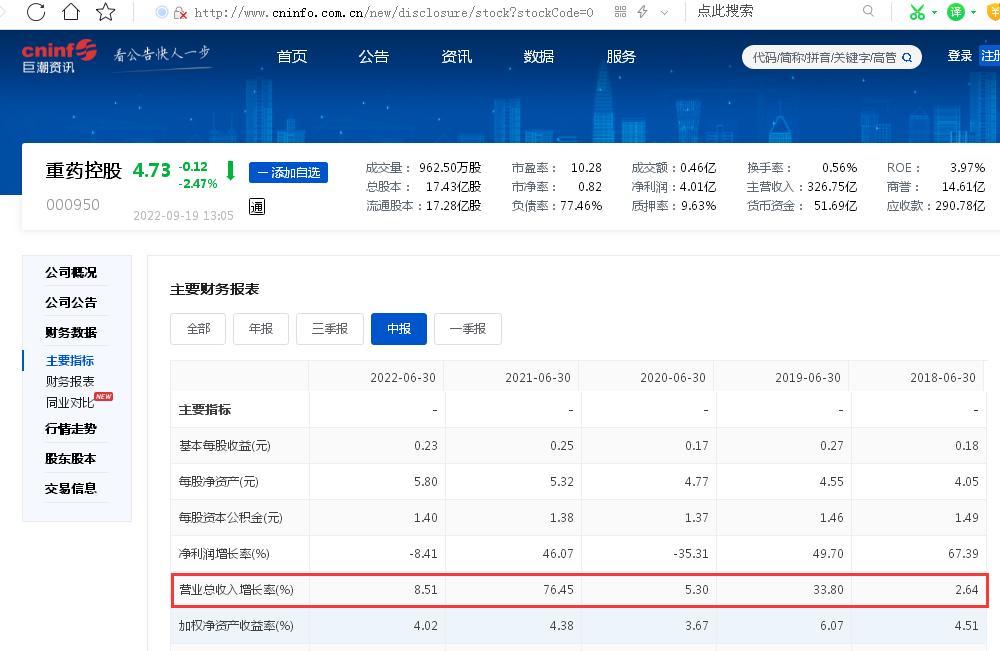Click the site search magnifier icon

(907, 57)
